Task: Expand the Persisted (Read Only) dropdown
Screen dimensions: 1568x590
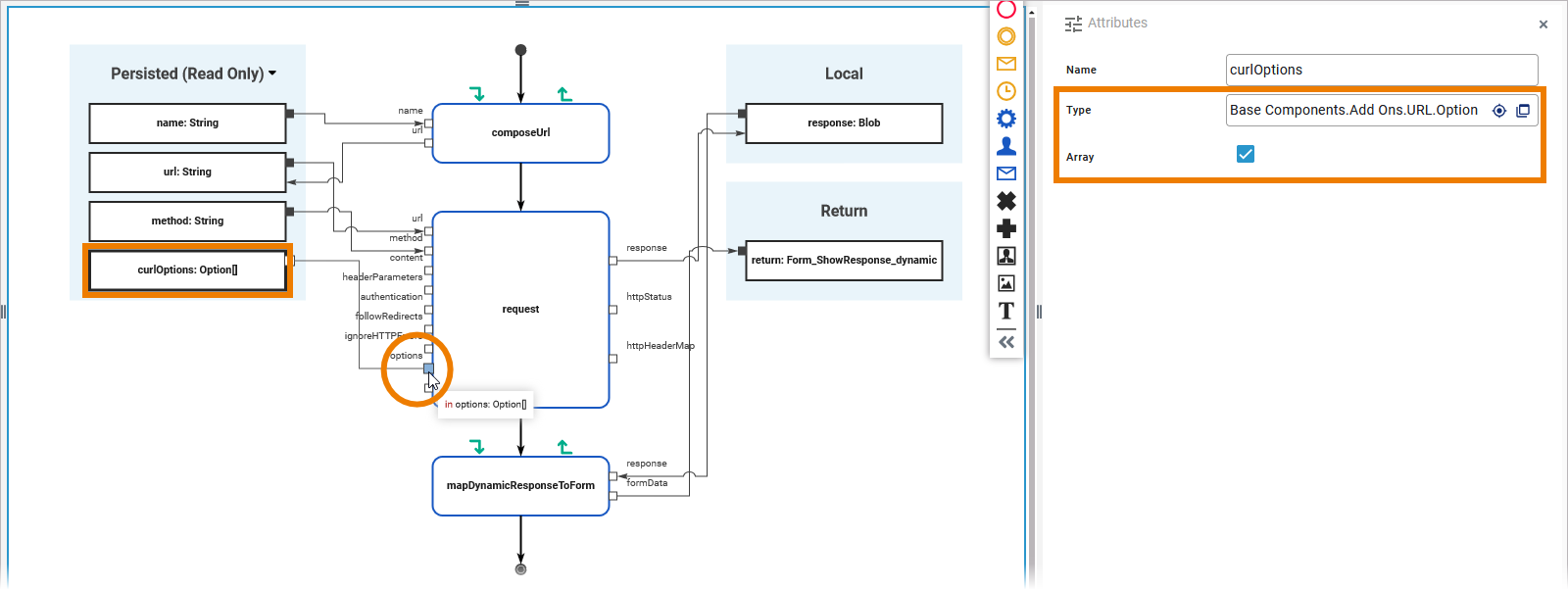Action: click(x=272, y=74)
